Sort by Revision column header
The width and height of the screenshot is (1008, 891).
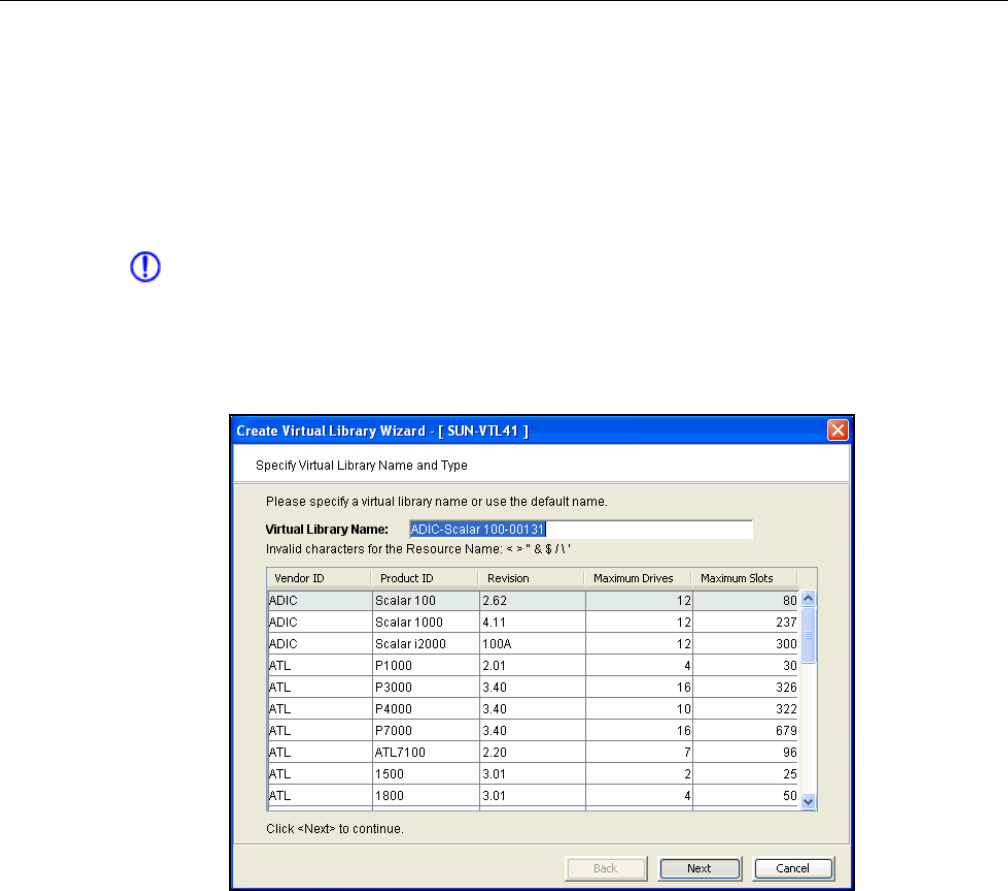point(531,578)
